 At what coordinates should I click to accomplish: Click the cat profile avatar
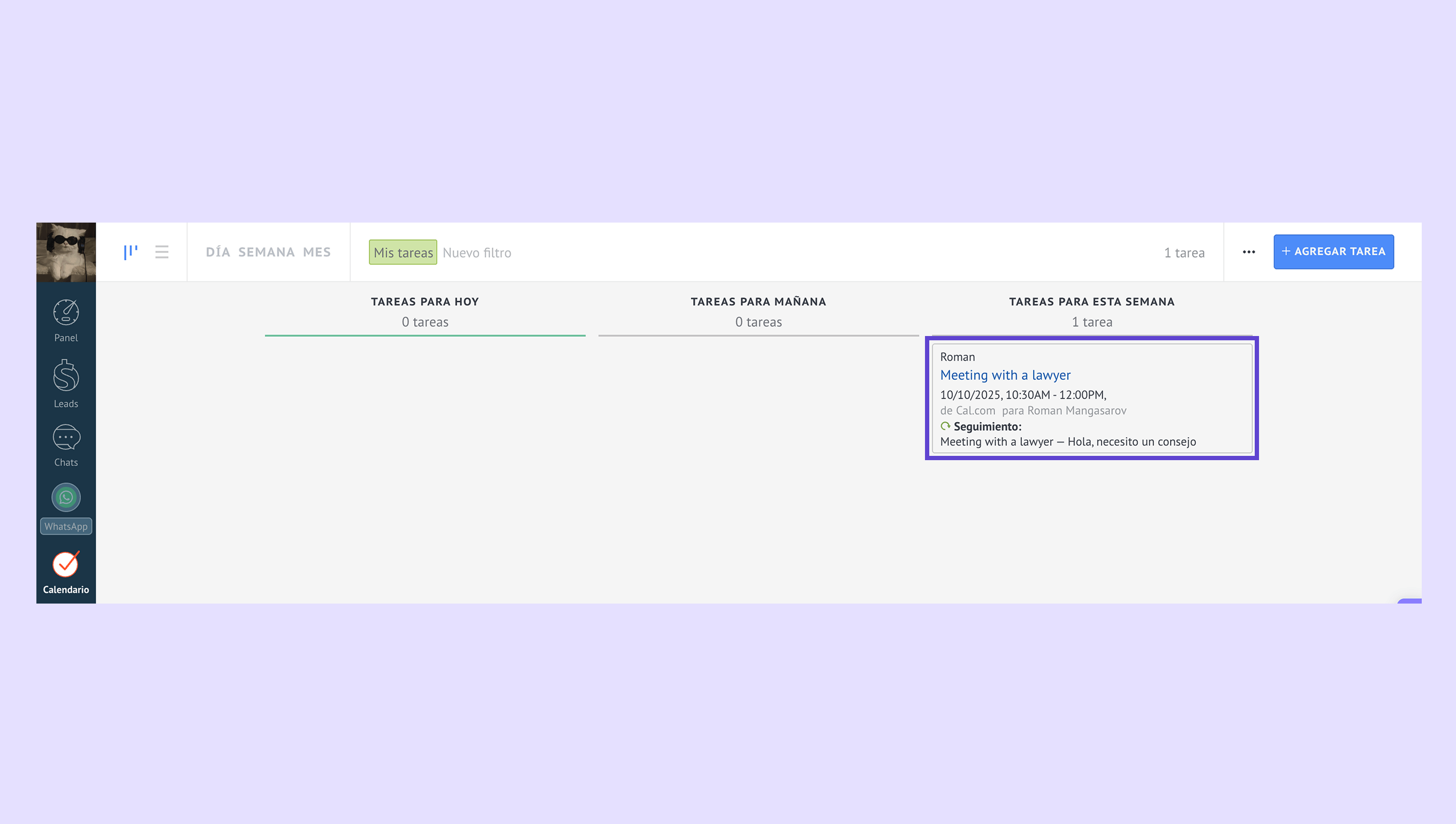tap(66, 252)
